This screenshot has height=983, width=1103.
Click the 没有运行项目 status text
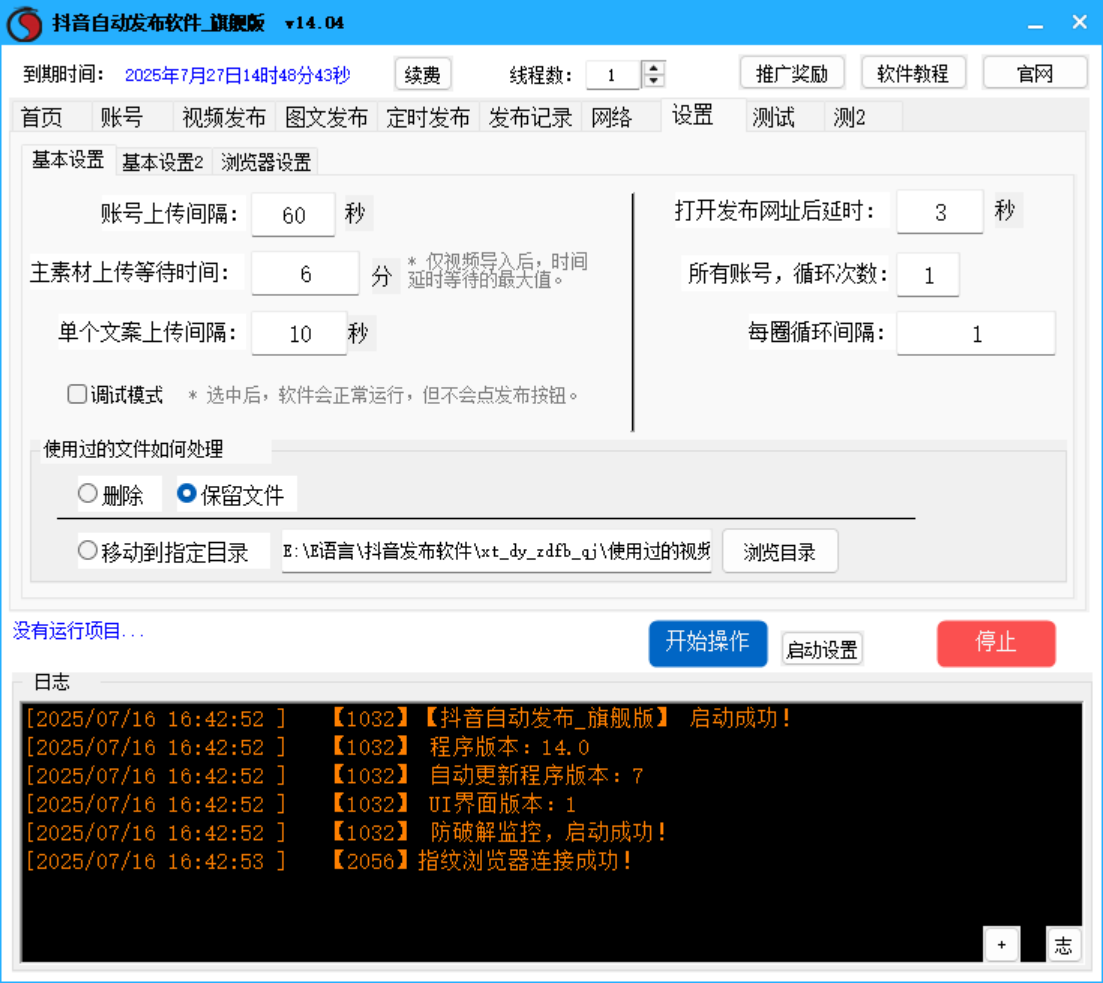pyautogui.click(x=78, y=630)
